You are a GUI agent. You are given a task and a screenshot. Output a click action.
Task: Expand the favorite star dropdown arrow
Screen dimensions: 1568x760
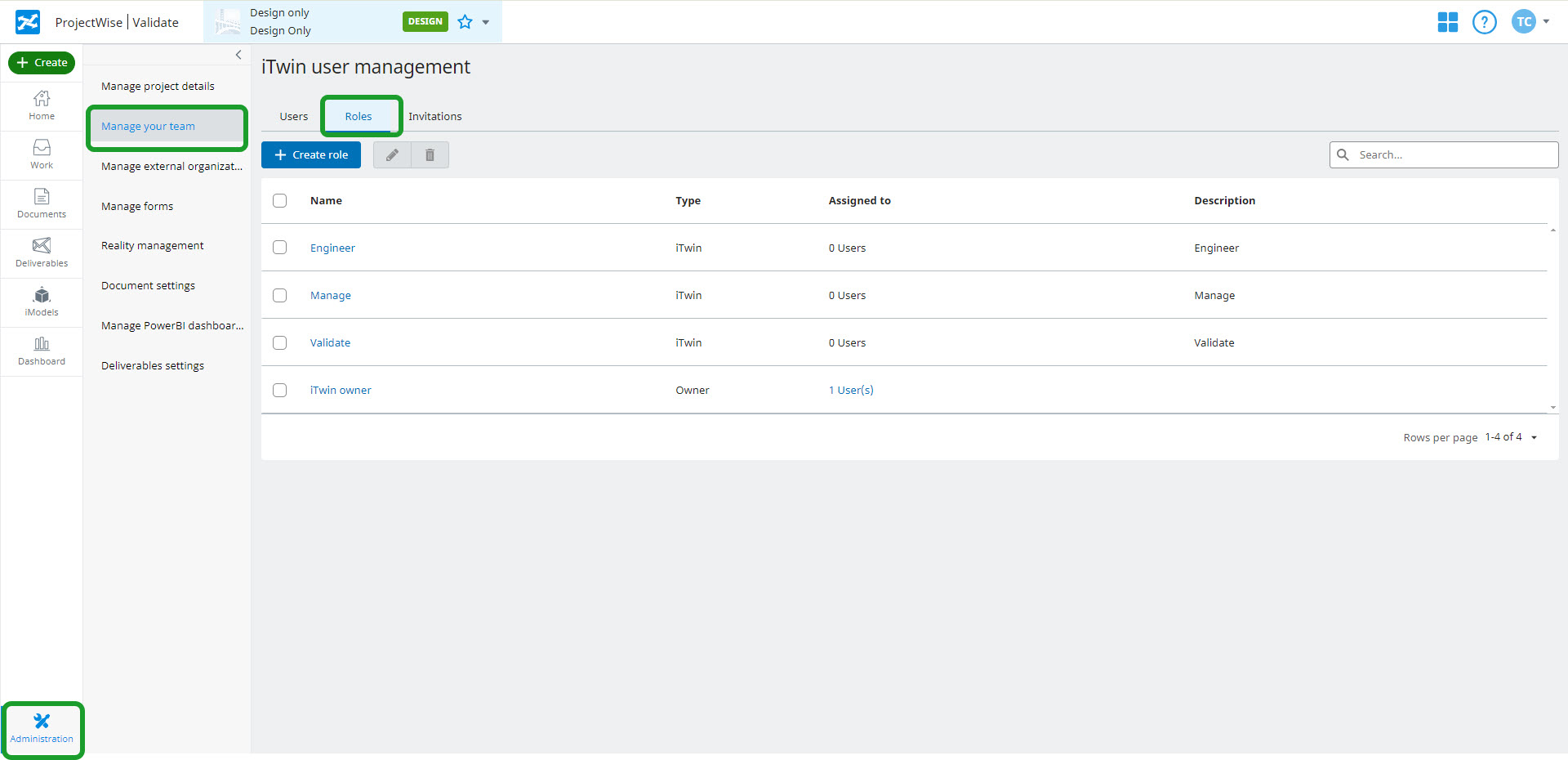pyautogui.click(x=486, y=22)
